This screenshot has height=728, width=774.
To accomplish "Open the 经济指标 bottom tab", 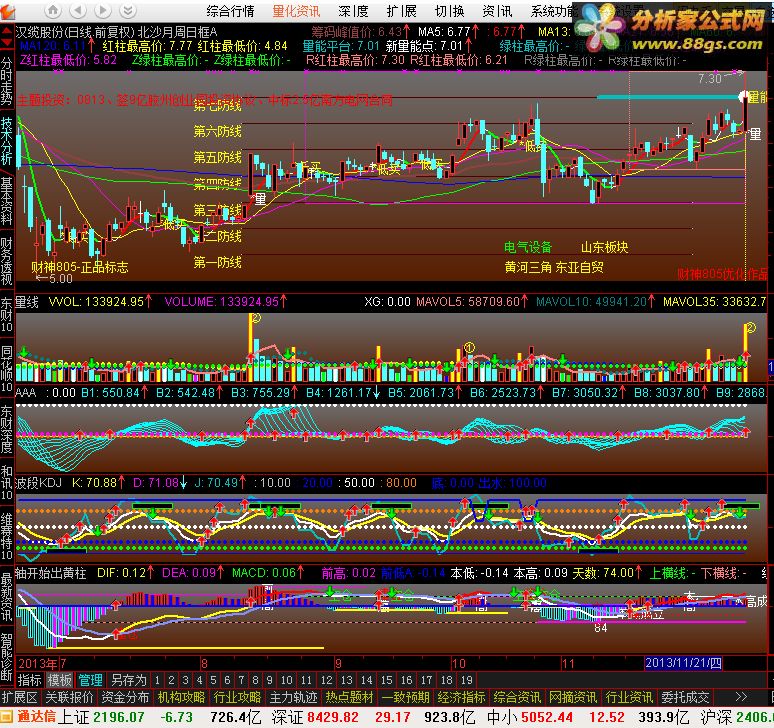I will (x=461, y=697).
